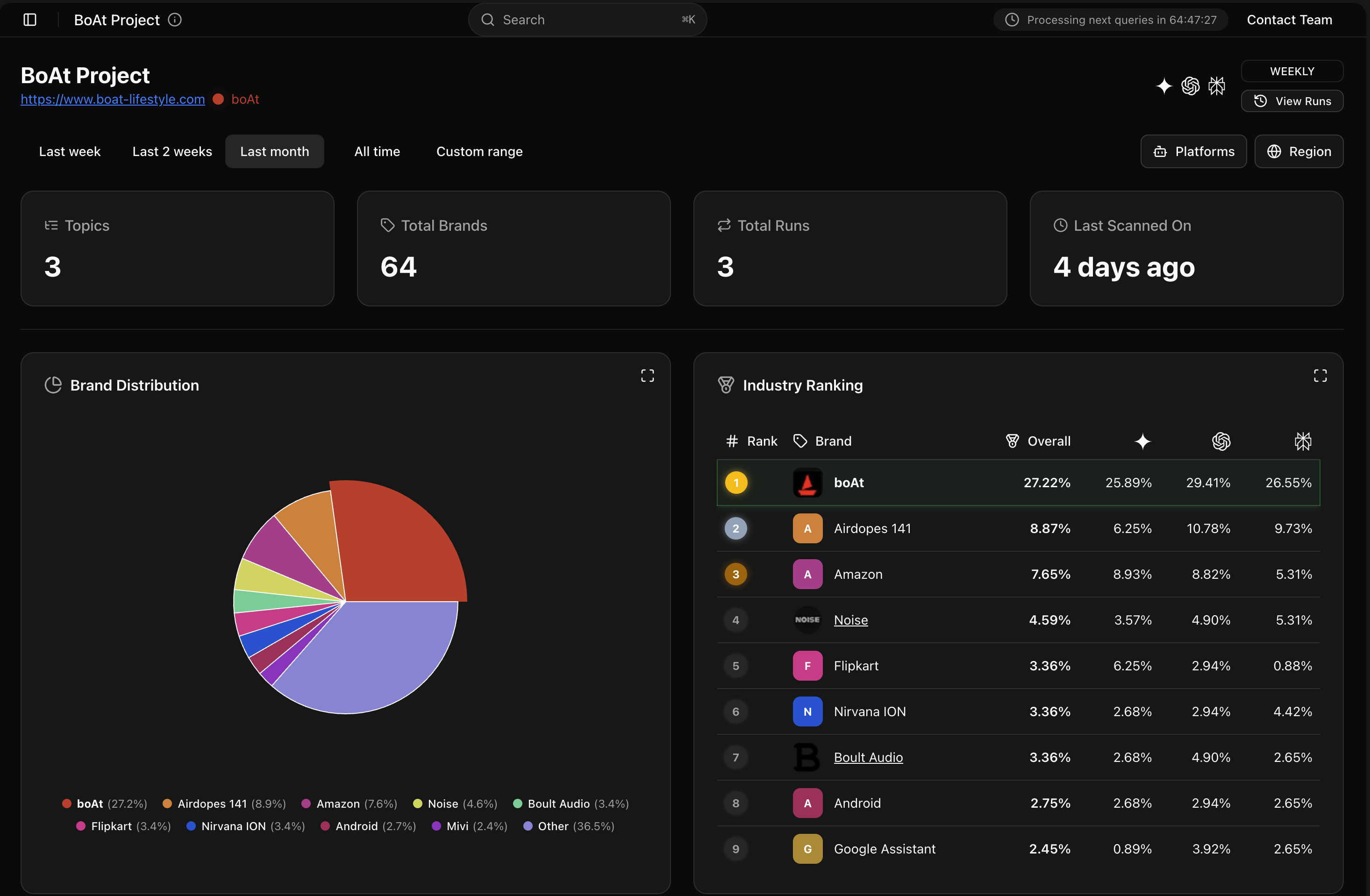
Task: Click the Google Assistant avatar icon
Action: 807,849
